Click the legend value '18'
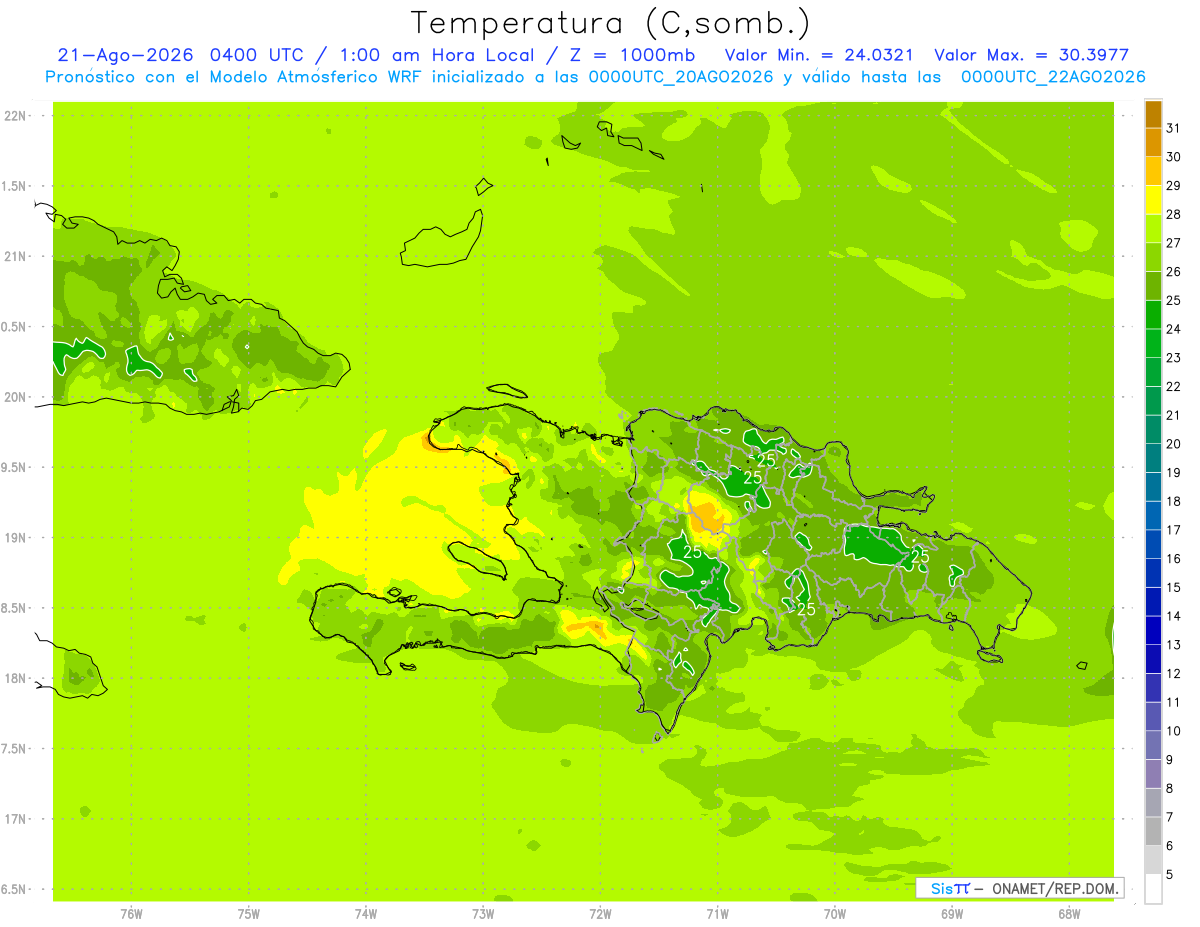1200x927 pixels. tap(1174, 501)
